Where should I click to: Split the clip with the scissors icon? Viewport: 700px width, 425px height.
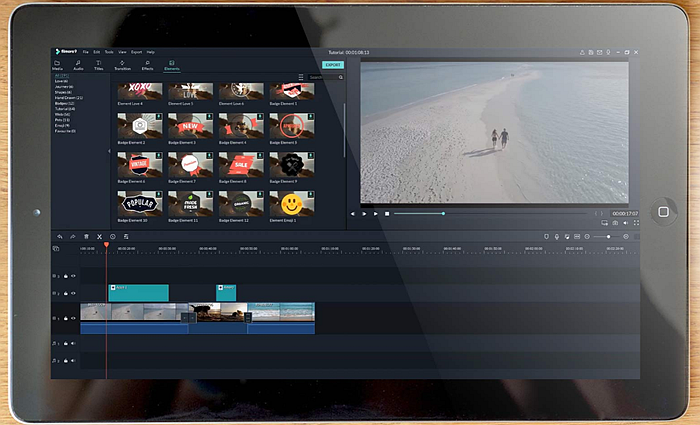100,237
